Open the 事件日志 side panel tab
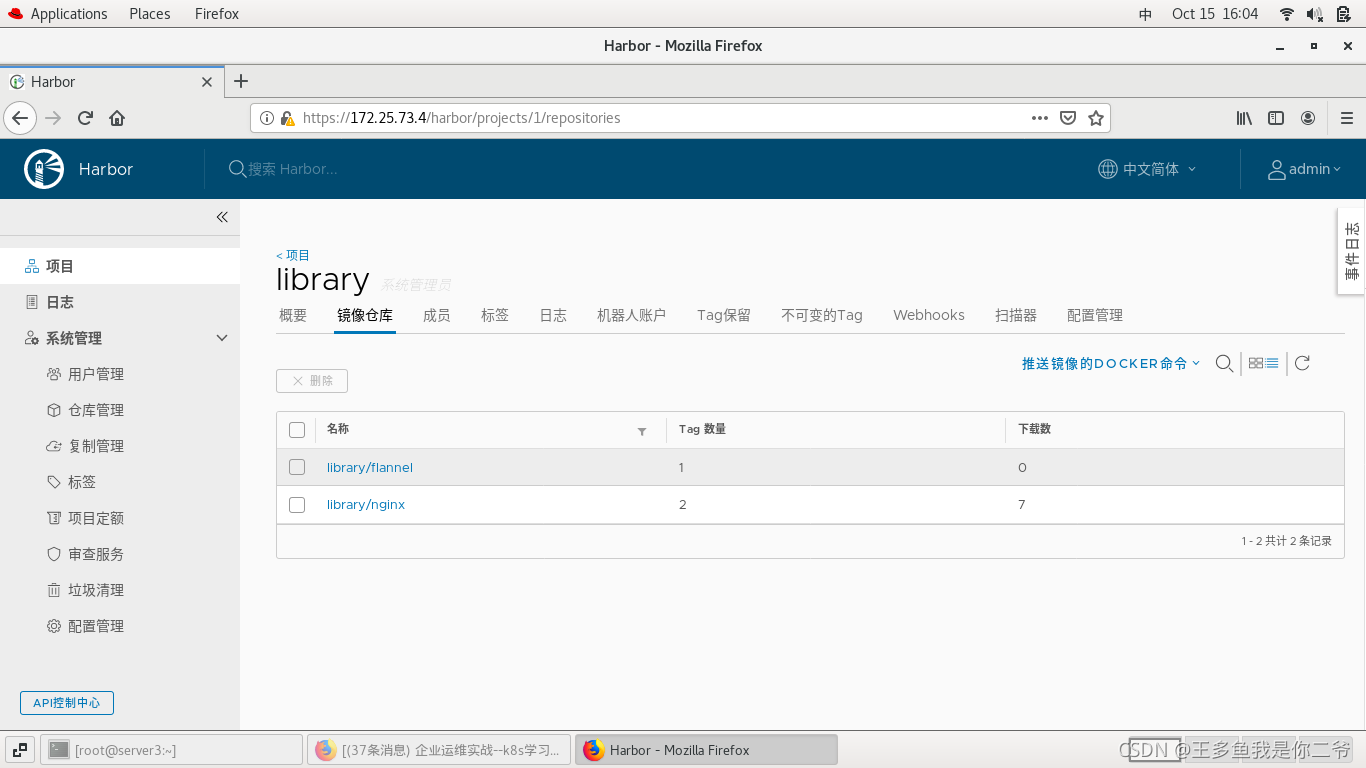The height and width of the screenshot is (768, 1366). click(x=1351, y=251)
